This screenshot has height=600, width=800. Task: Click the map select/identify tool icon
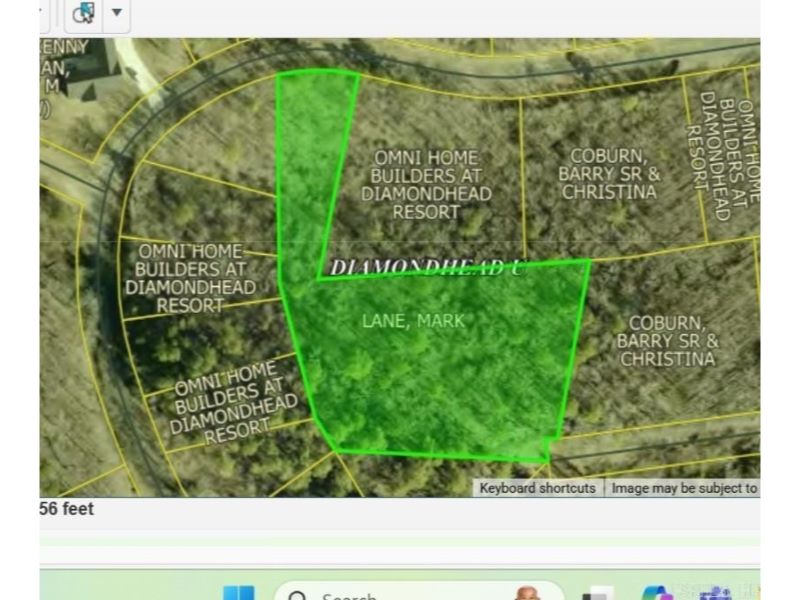click(x=85, y=13)
